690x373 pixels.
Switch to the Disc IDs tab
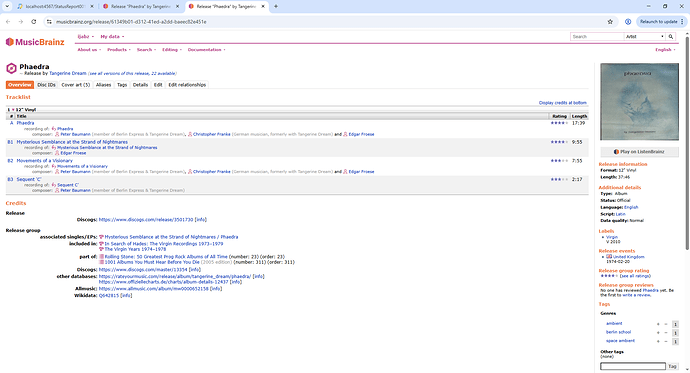pyautogui.click(x=46, y=85)
